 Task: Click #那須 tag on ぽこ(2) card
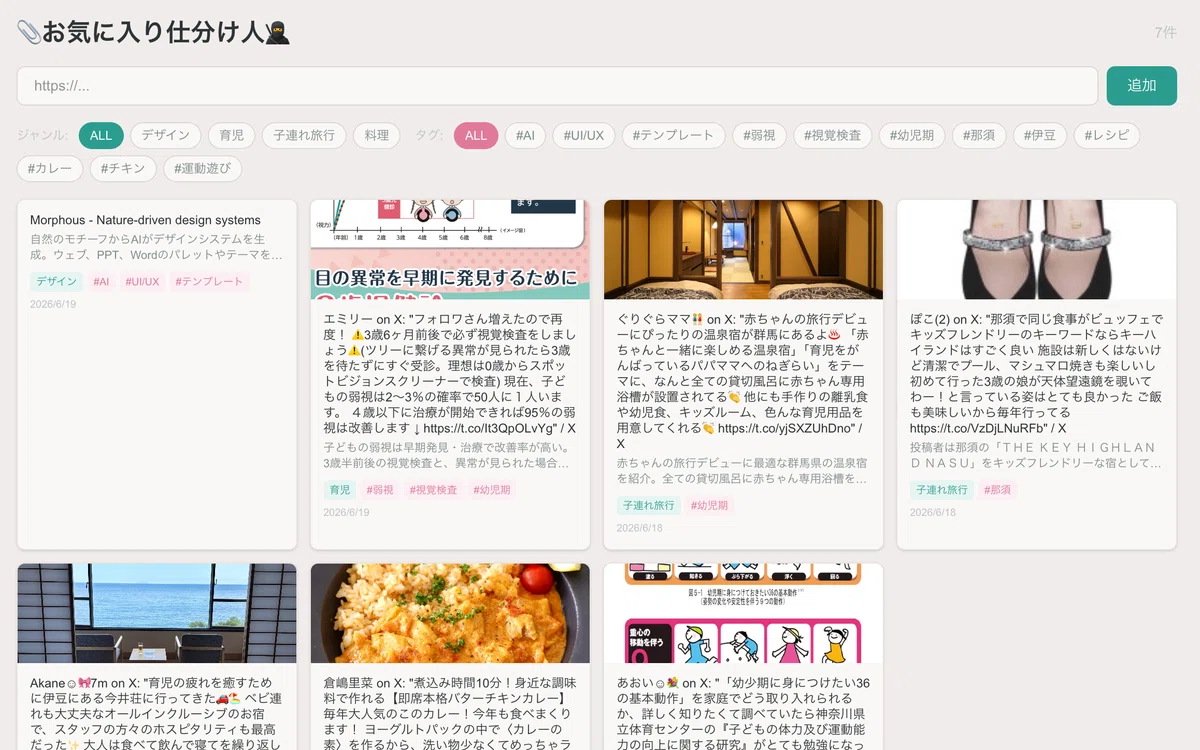[997, 490]
